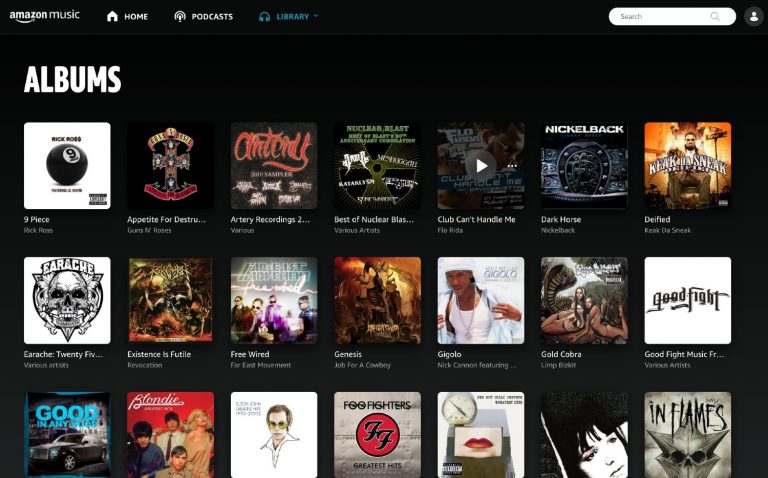Screen dimensions: 768x478
Task: Open the black-haired woman album cover
Action: click(584, 435)
